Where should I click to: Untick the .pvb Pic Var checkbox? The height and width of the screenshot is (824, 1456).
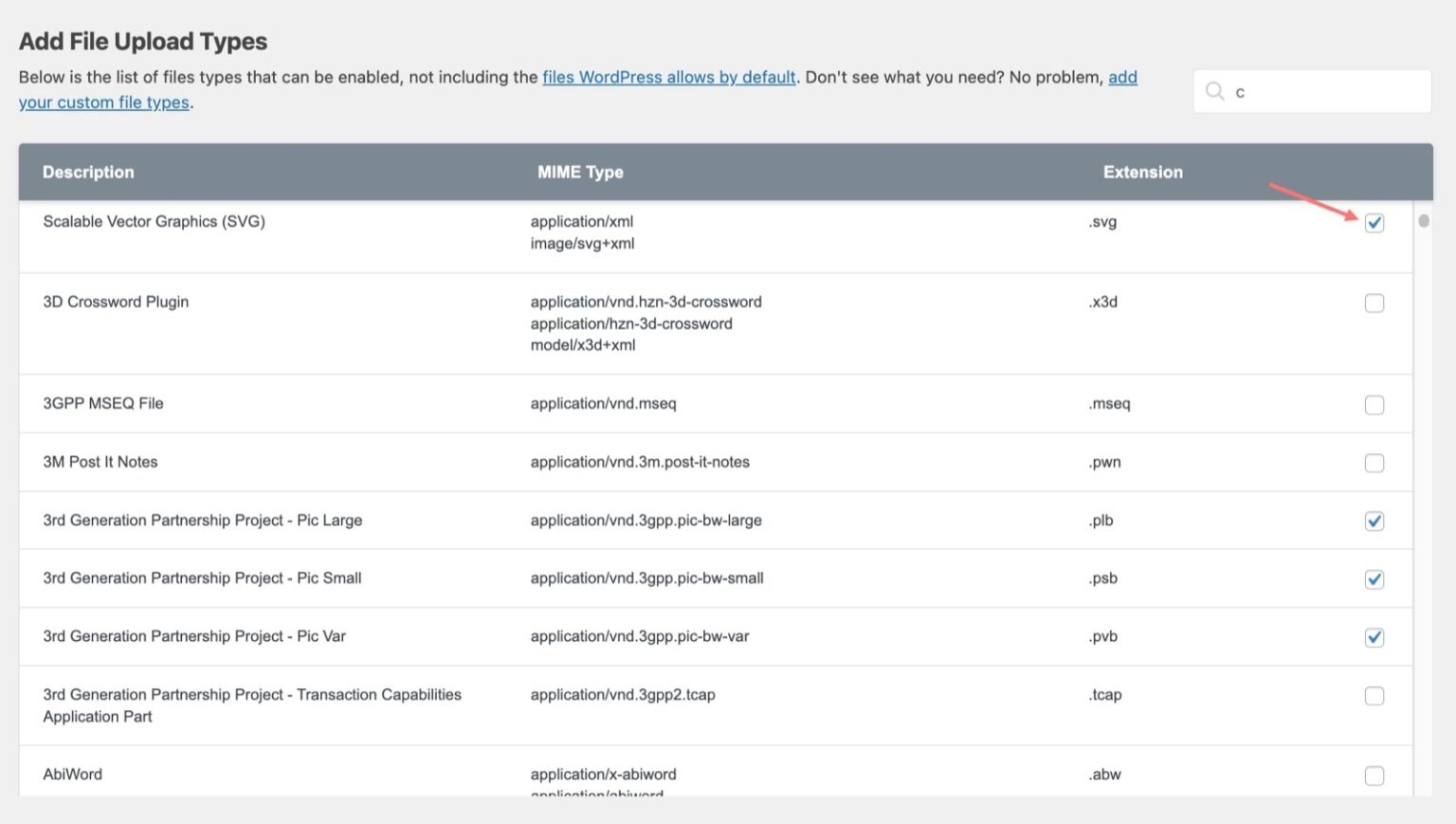click(1374, 637)
